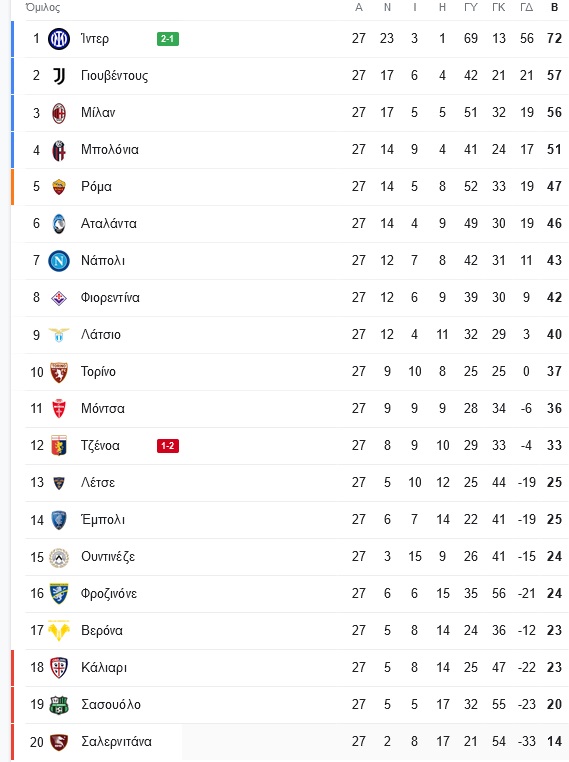The width and height of the screenshot is (569, 762).
Task: Click the AC Milan crest icon
Action: pyautogui.click(x=59, y=113)
